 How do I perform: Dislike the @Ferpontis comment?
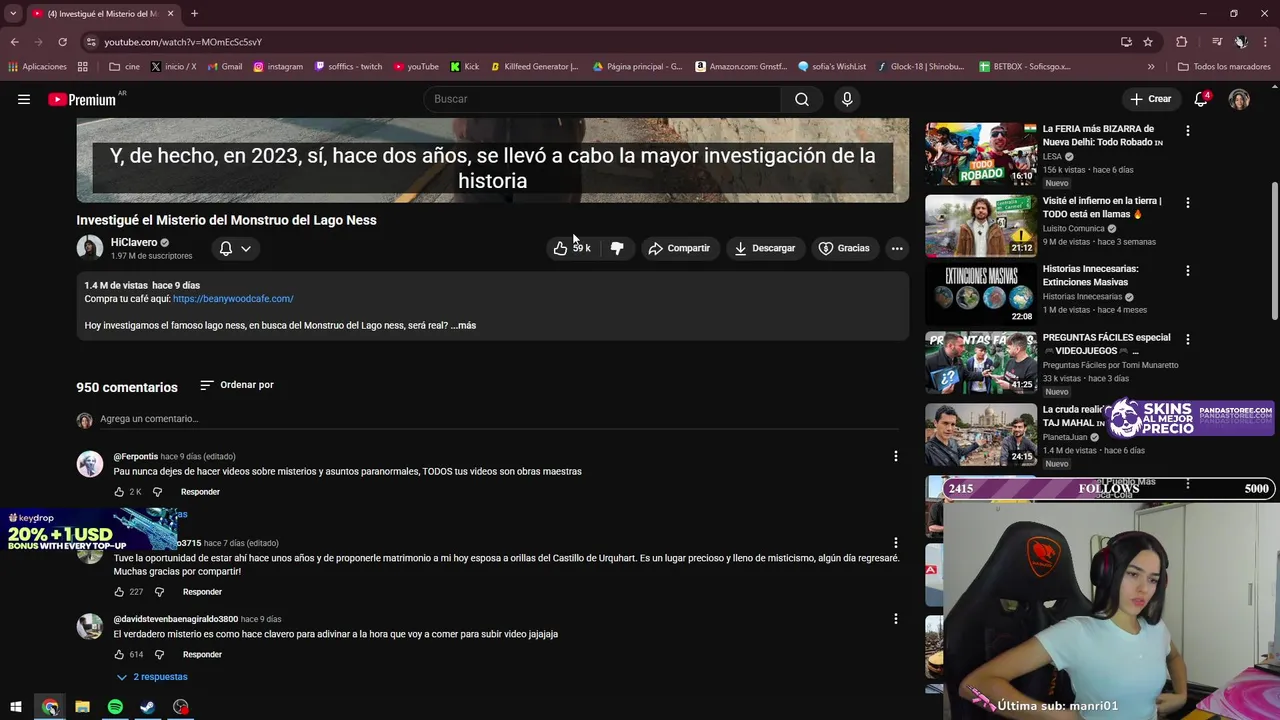157,492
